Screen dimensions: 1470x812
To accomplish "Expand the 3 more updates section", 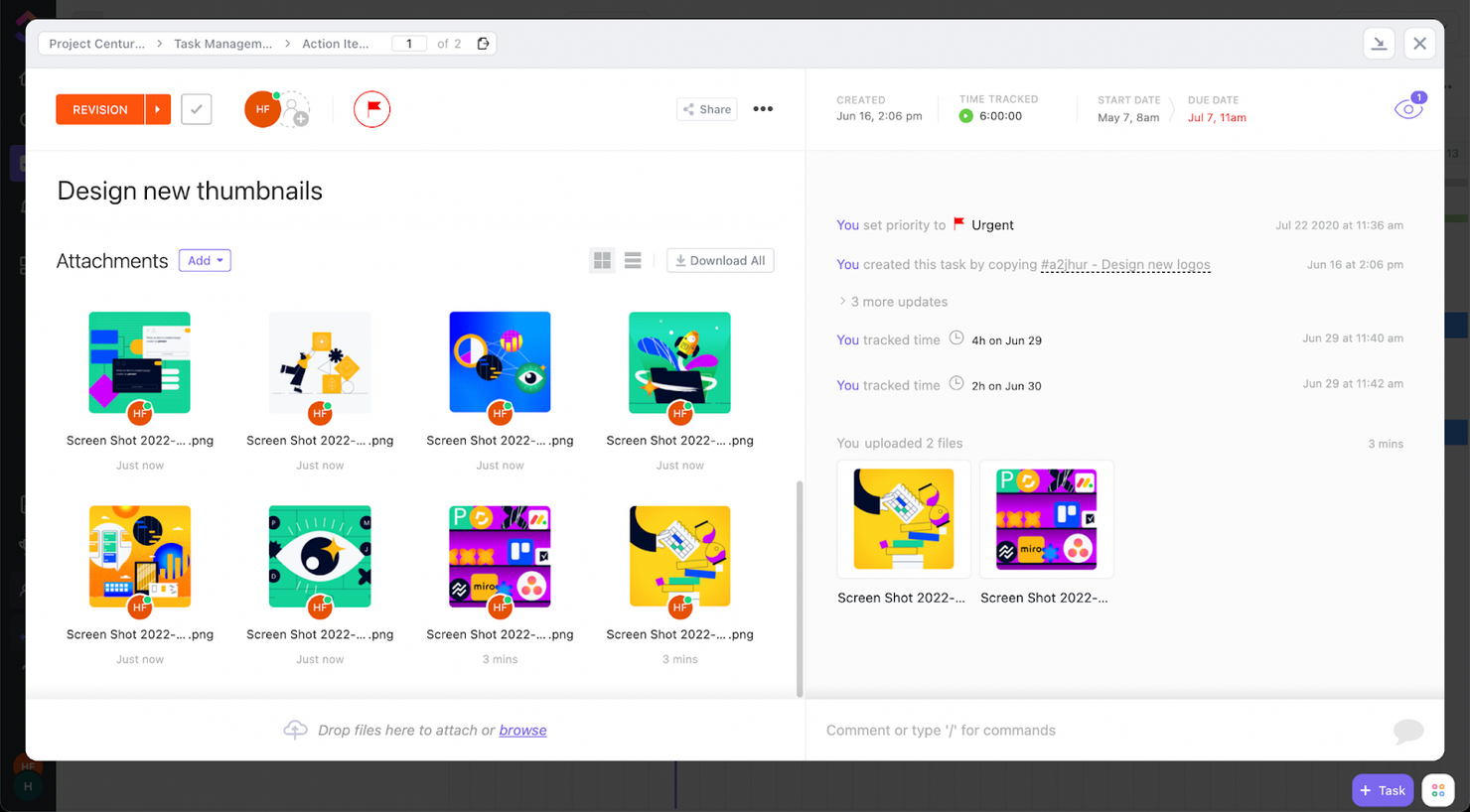I will click(892, 302).
